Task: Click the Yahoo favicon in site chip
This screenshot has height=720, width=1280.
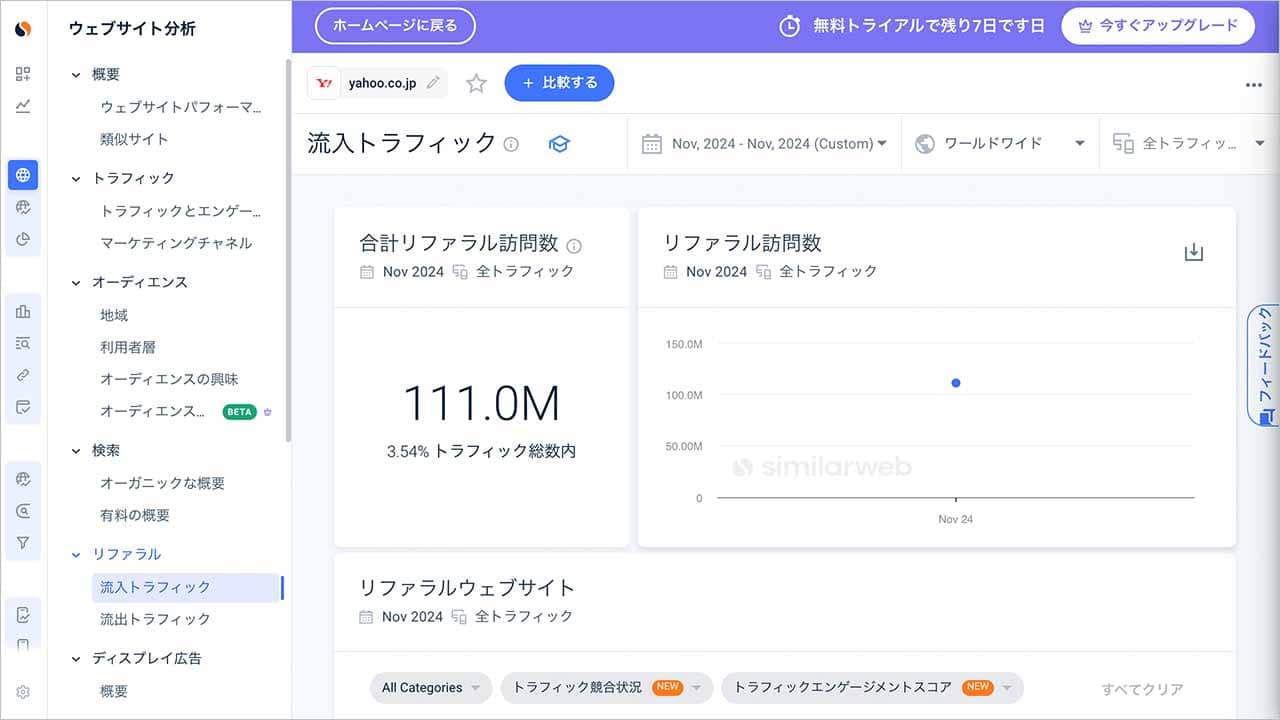Action: coord(324,83)
